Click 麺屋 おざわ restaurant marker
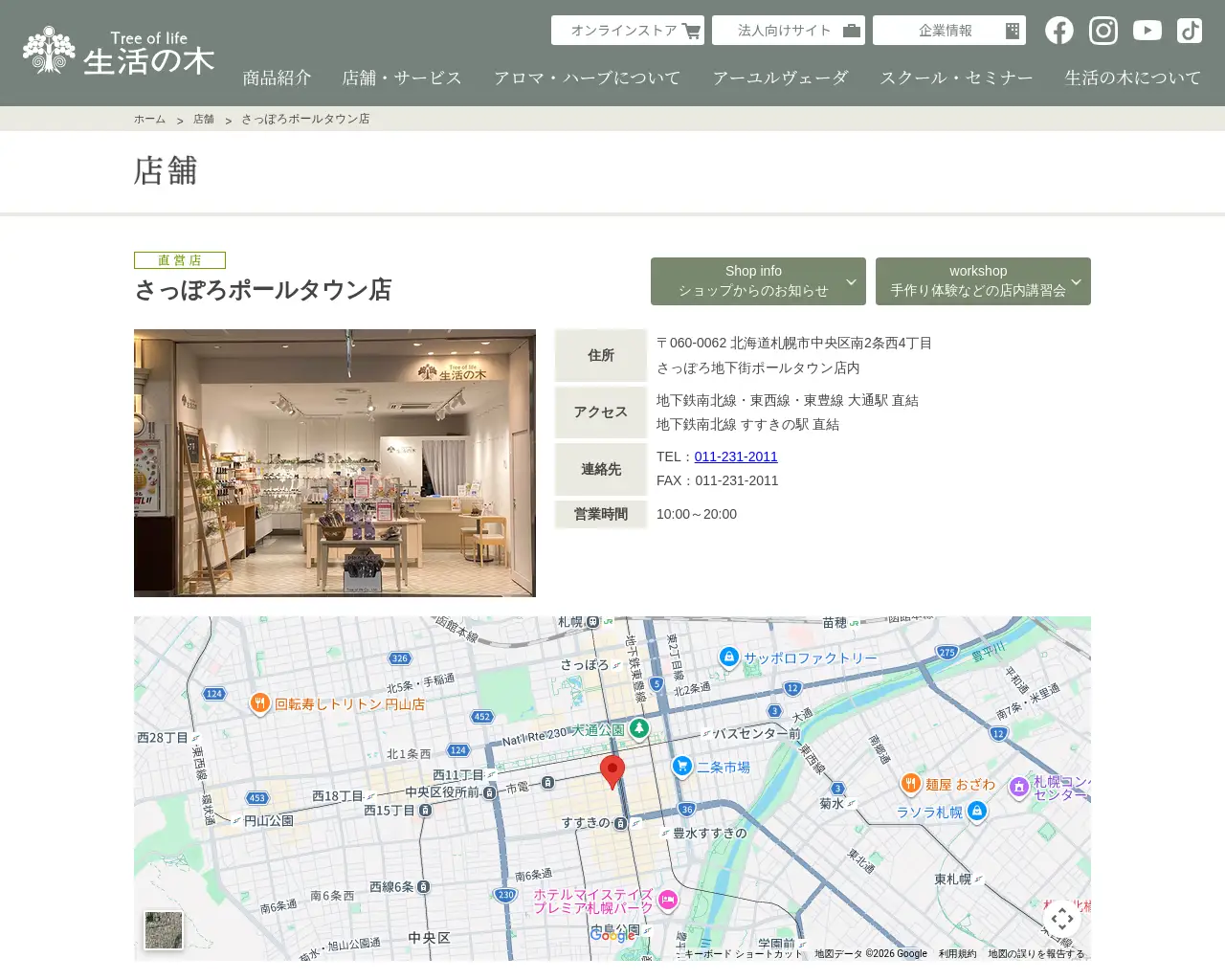The image size is (1225, 980). pos(911,784)
